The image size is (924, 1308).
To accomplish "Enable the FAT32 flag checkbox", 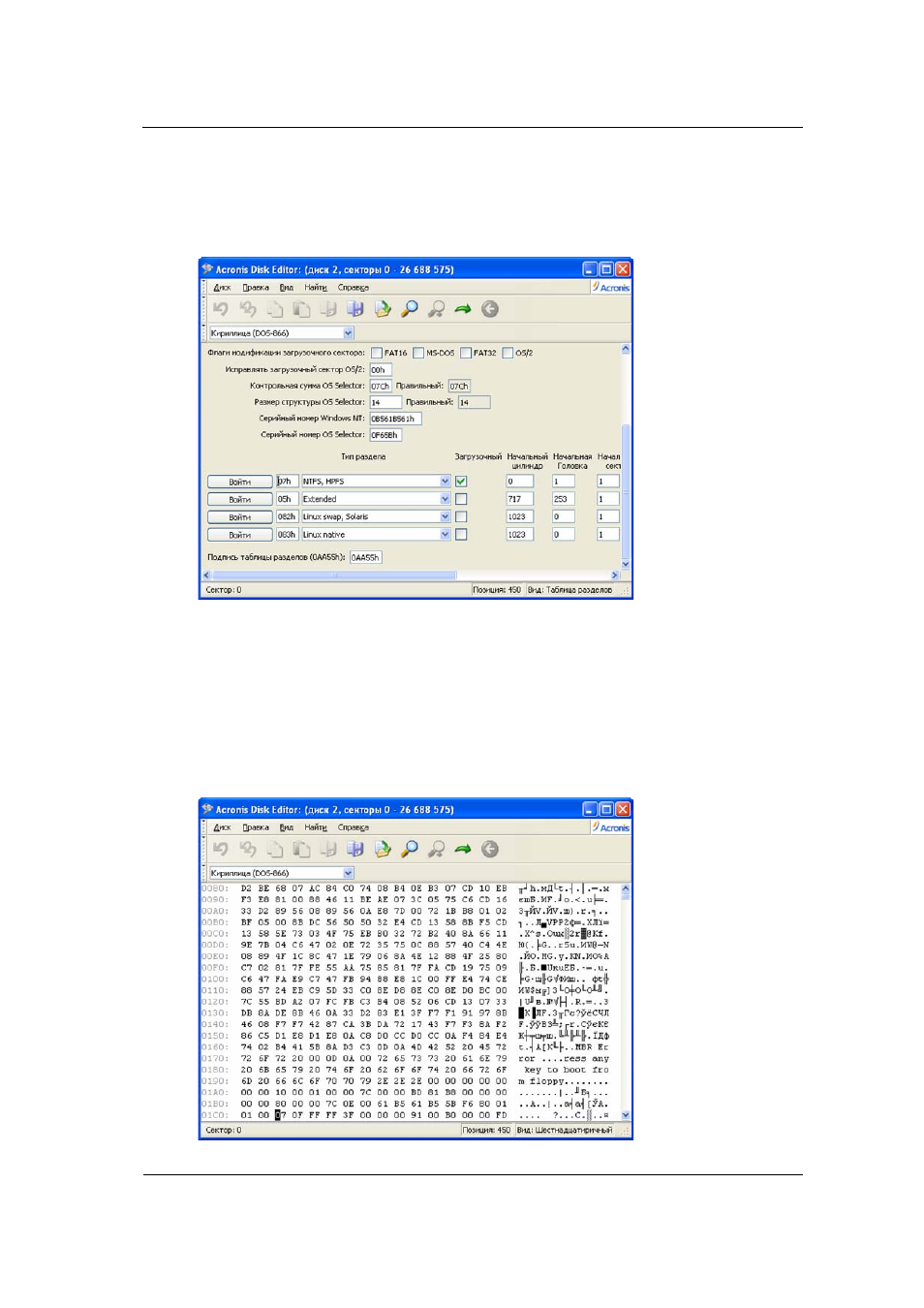I will [x=466, y=353].
